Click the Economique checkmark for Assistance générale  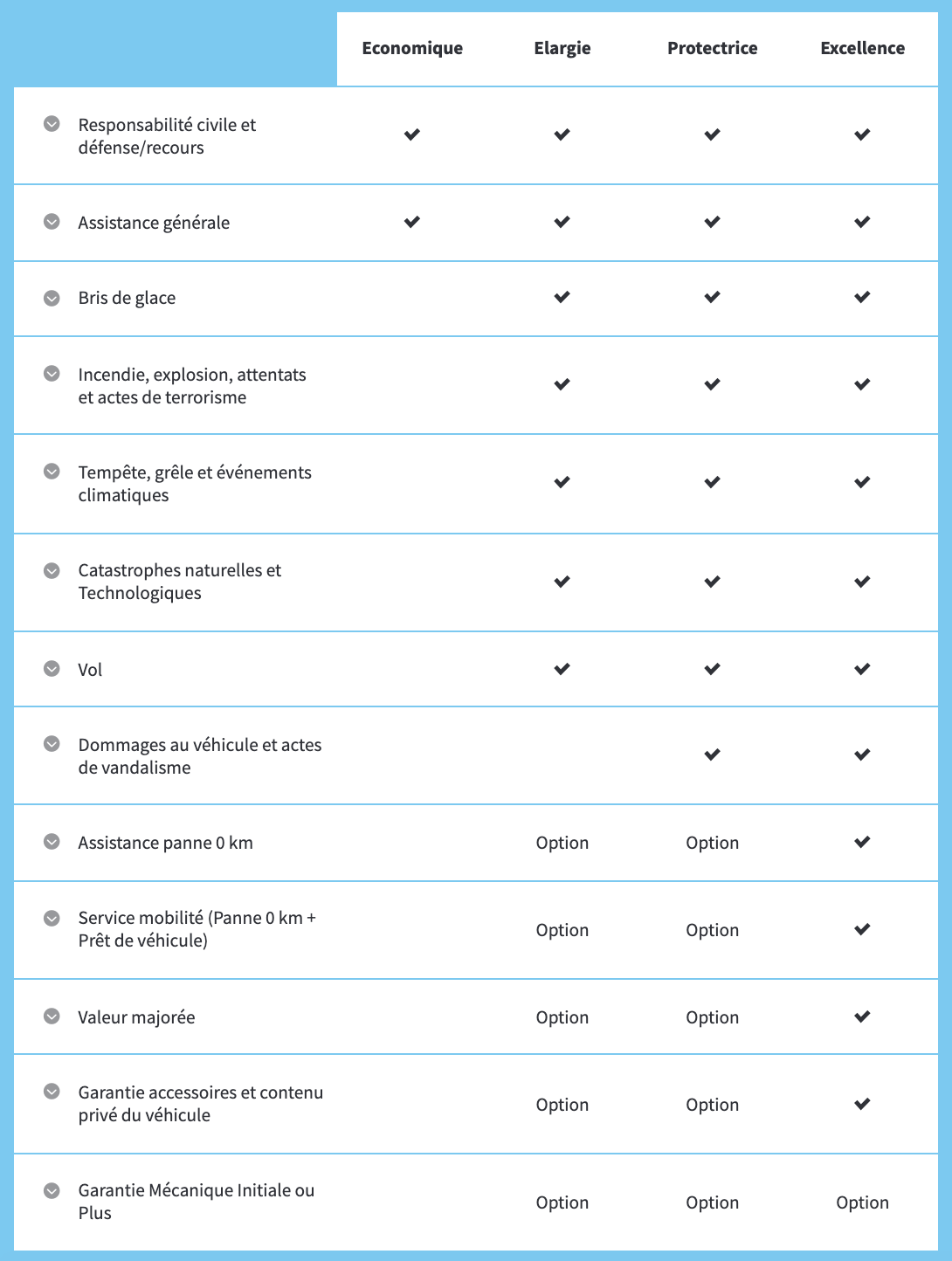411,222
